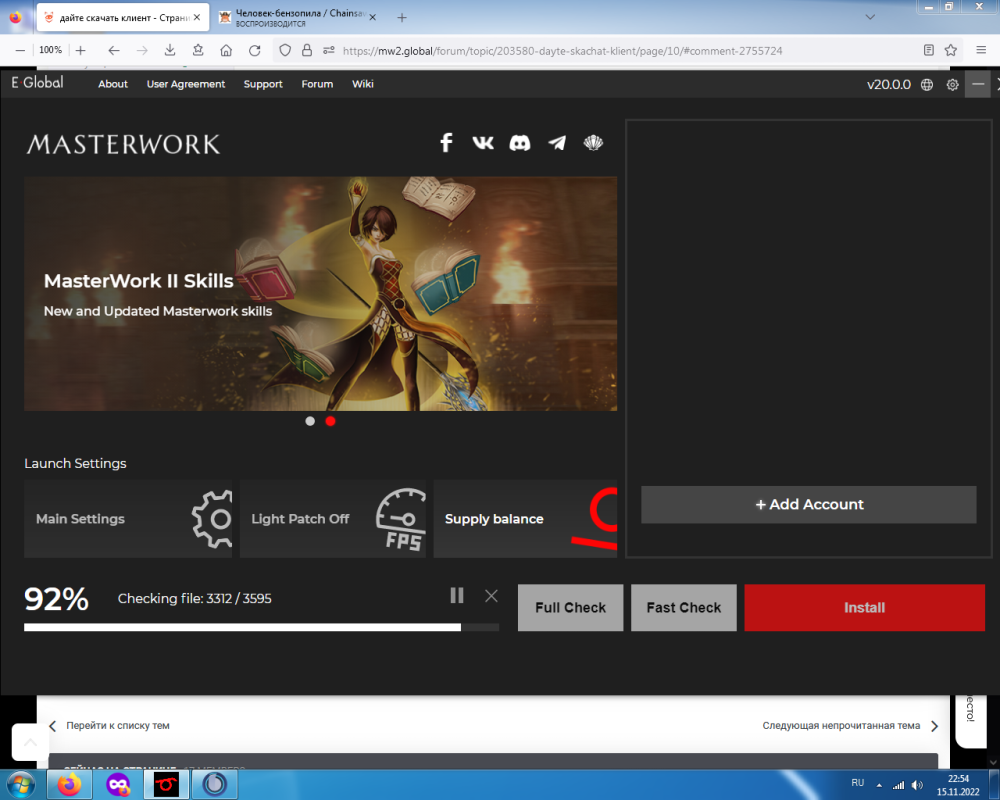The width and height of the screenshot is (1000, 800).
Task: Toggle the Light Patch Off tile
Action: click(332, 519)
